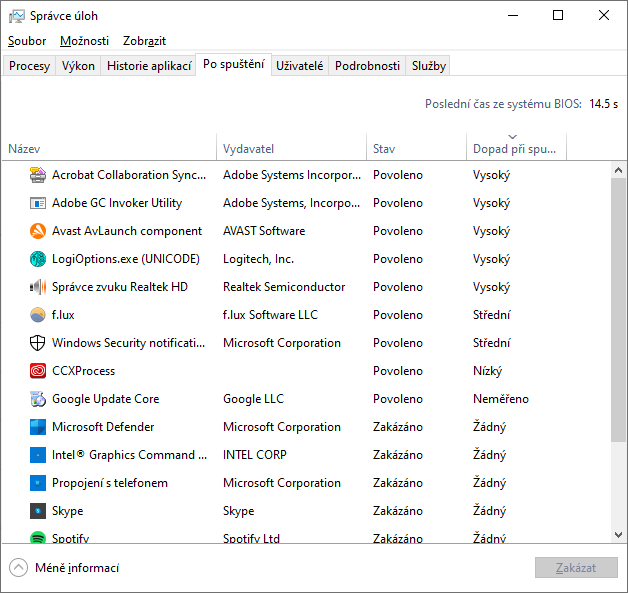Viewport: 628px width, 593px height.
Task: Switch to the Výkon tab
Action: pyautogui.click(x=78, y=66)
